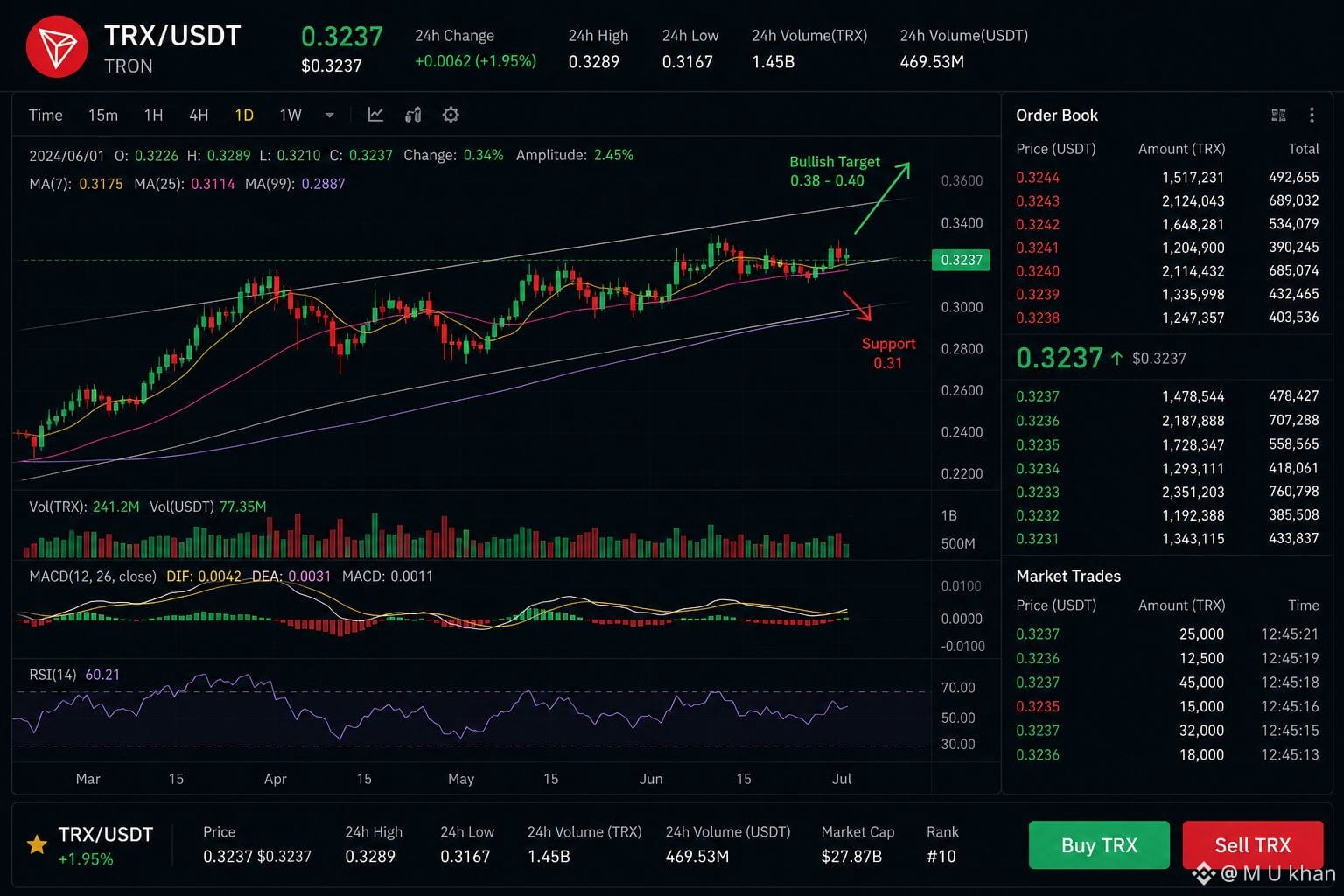Screen dimensions: 1344x896
Task: Click the Sell TRX button
Action: pyautogui.click(x=1252, y=844)
